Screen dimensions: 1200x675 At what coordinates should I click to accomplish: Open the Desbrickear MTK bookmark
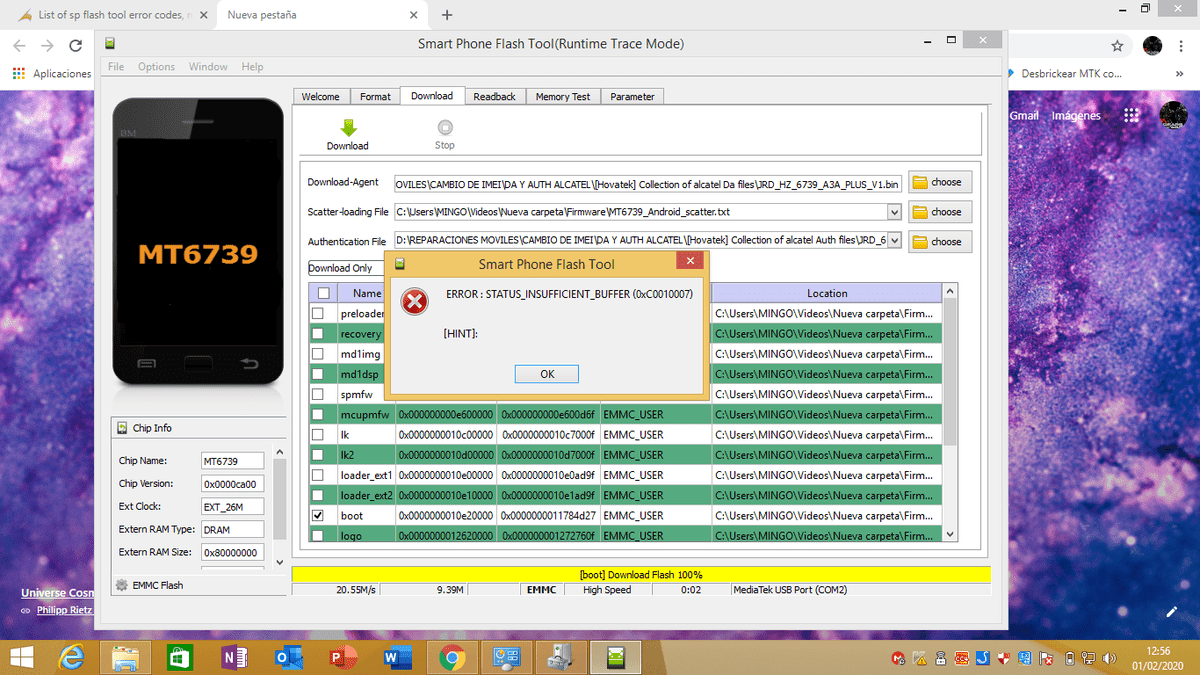(x=1064, y=74)
